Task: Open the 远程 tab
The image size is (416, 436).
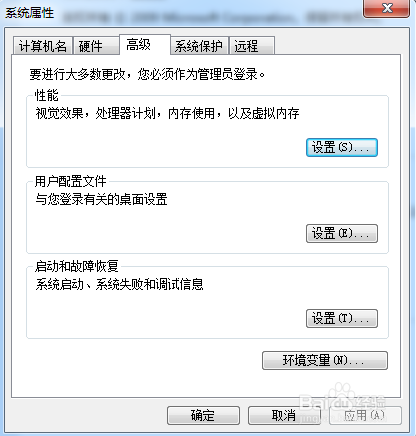Action: 252,46
